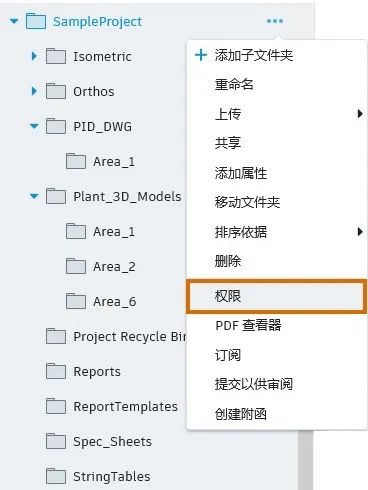Open the 上传 submenu arrow

360,114
